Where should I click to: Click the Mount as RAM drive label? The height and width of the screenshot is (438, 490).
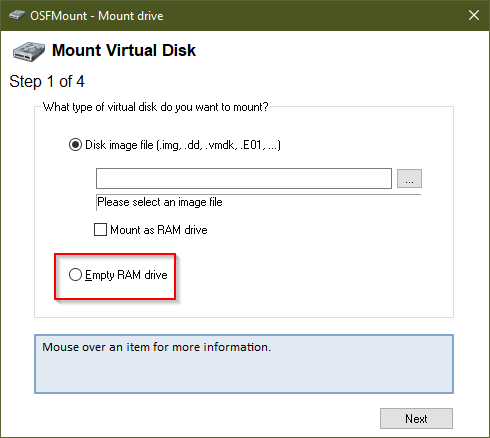[x=159, y=230]
